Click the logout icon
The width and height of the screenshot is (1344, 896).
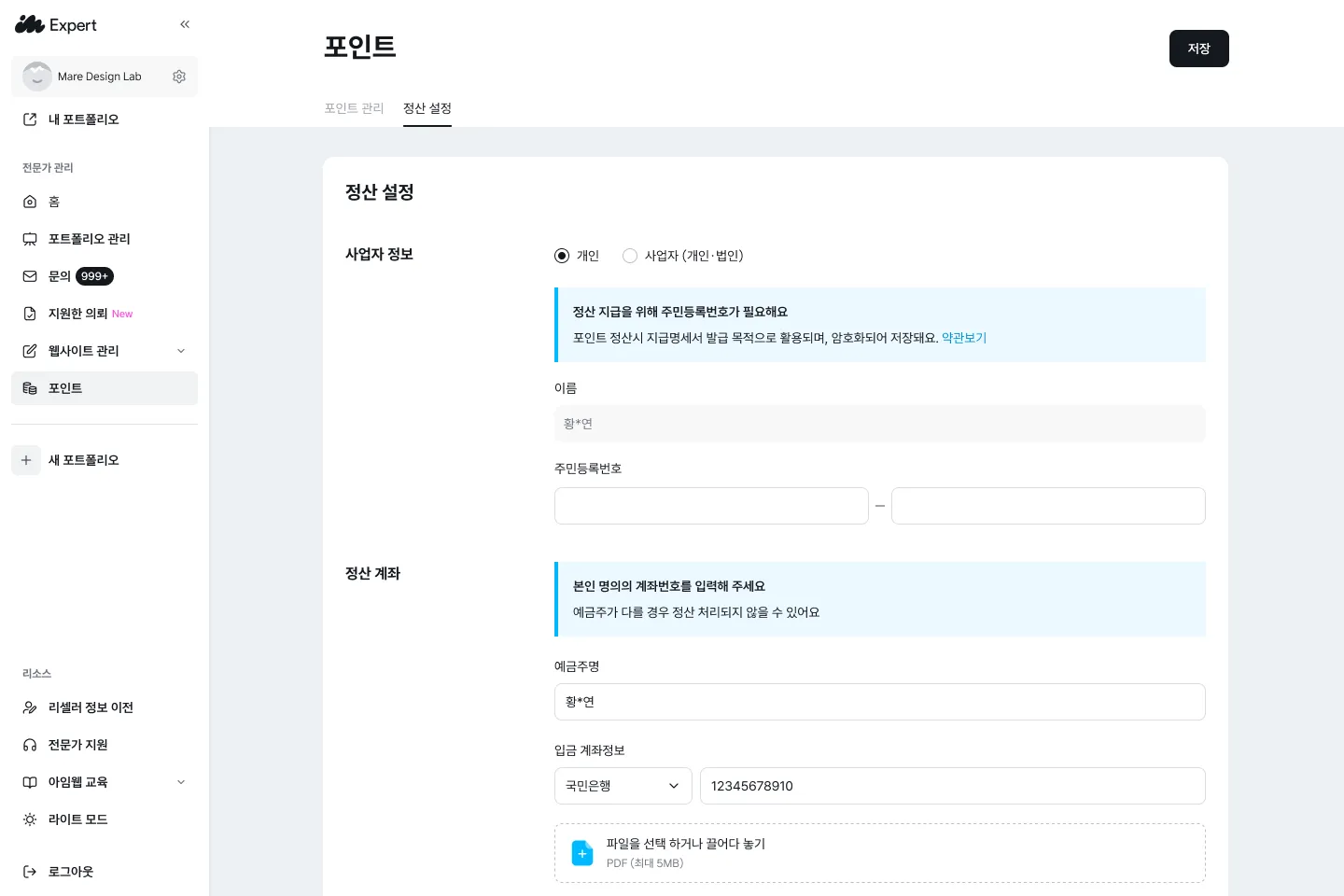tap(30, 872)
